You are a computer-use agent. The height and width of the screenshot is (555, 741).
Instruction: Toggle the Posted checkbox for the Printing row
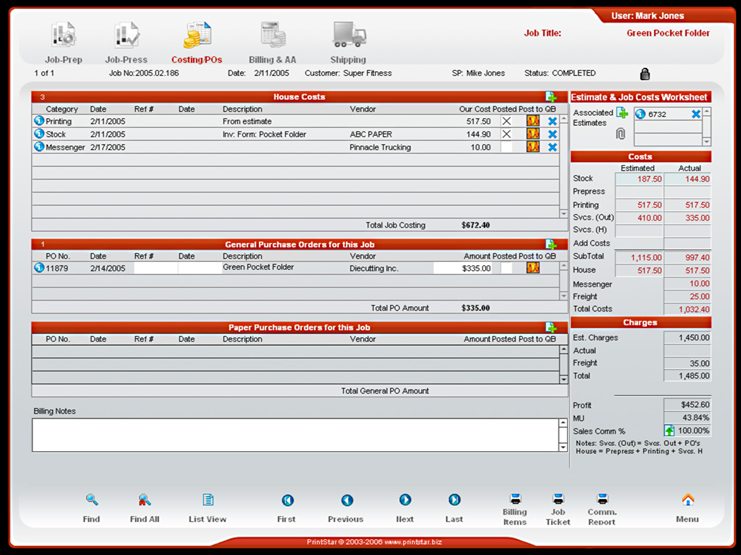tap(507, 121)
